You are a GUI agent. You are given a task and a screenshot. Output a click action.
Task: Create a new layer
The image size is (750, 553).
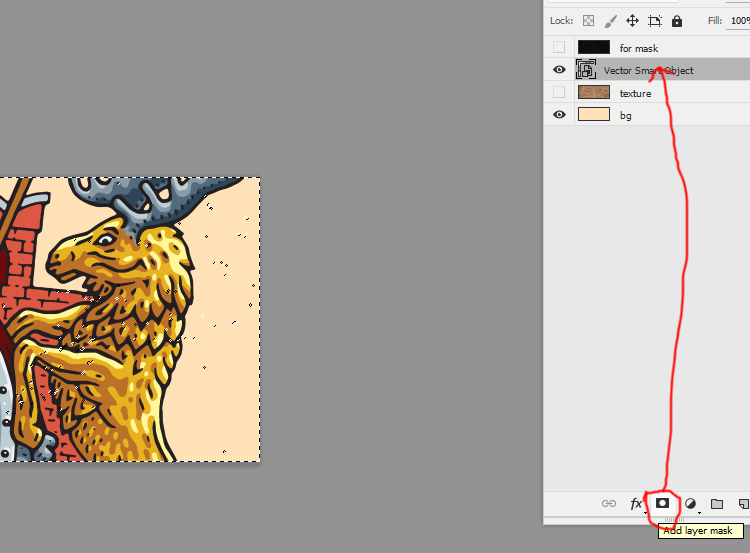point(743,504)
